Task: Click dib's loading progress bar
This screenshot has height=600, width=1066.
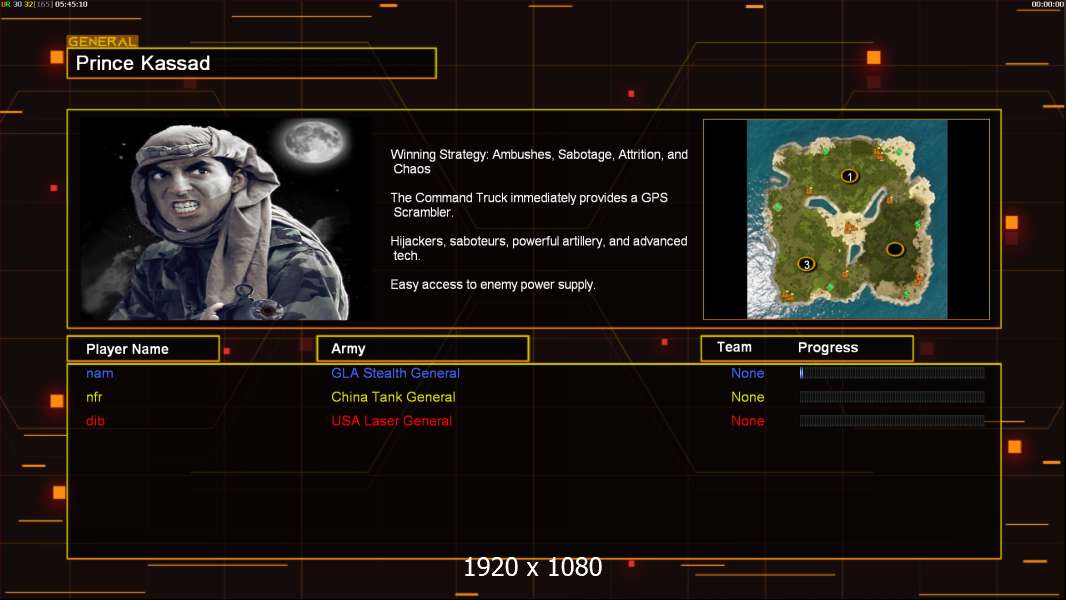Action: click(892, 421)
